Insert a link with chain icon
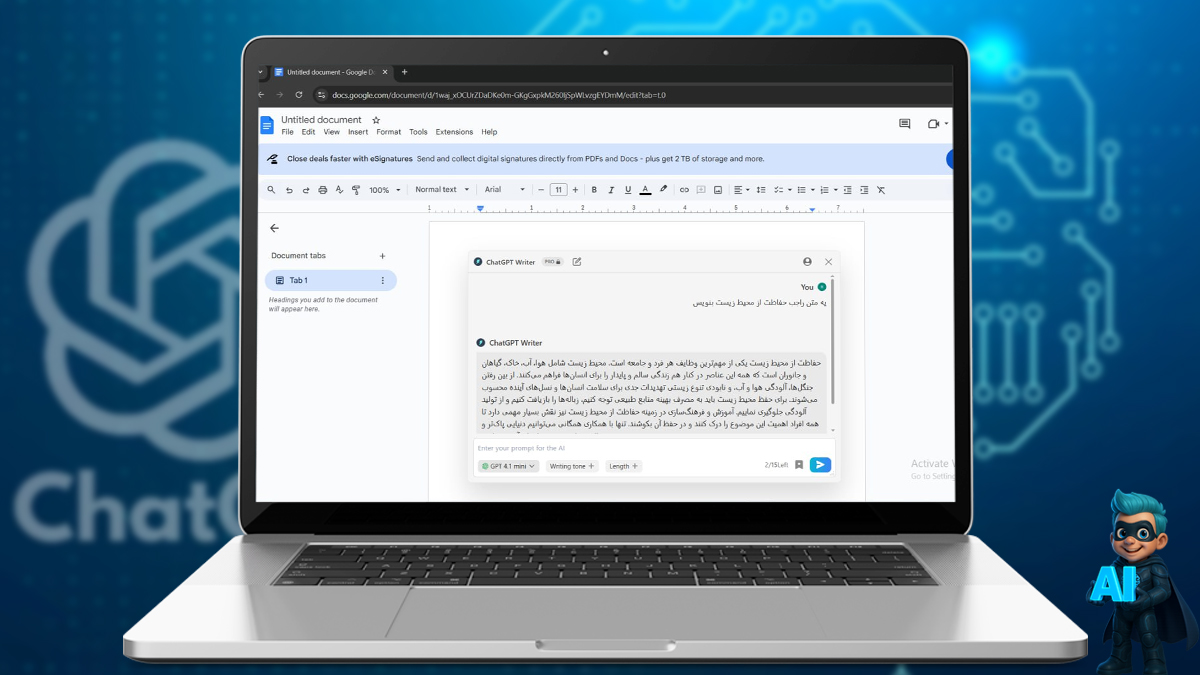The width and height of the screenshot is (1200, 675). [x=684, y=190]
